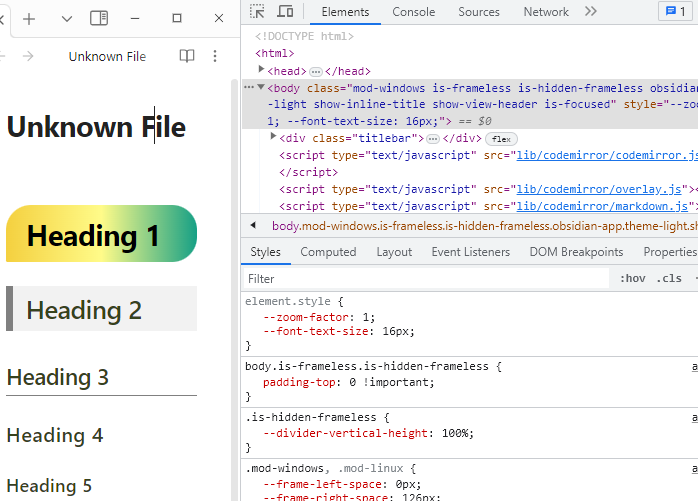Show more DevTools tabs chevron
698x501 pixels.
(x=591, y=11)
